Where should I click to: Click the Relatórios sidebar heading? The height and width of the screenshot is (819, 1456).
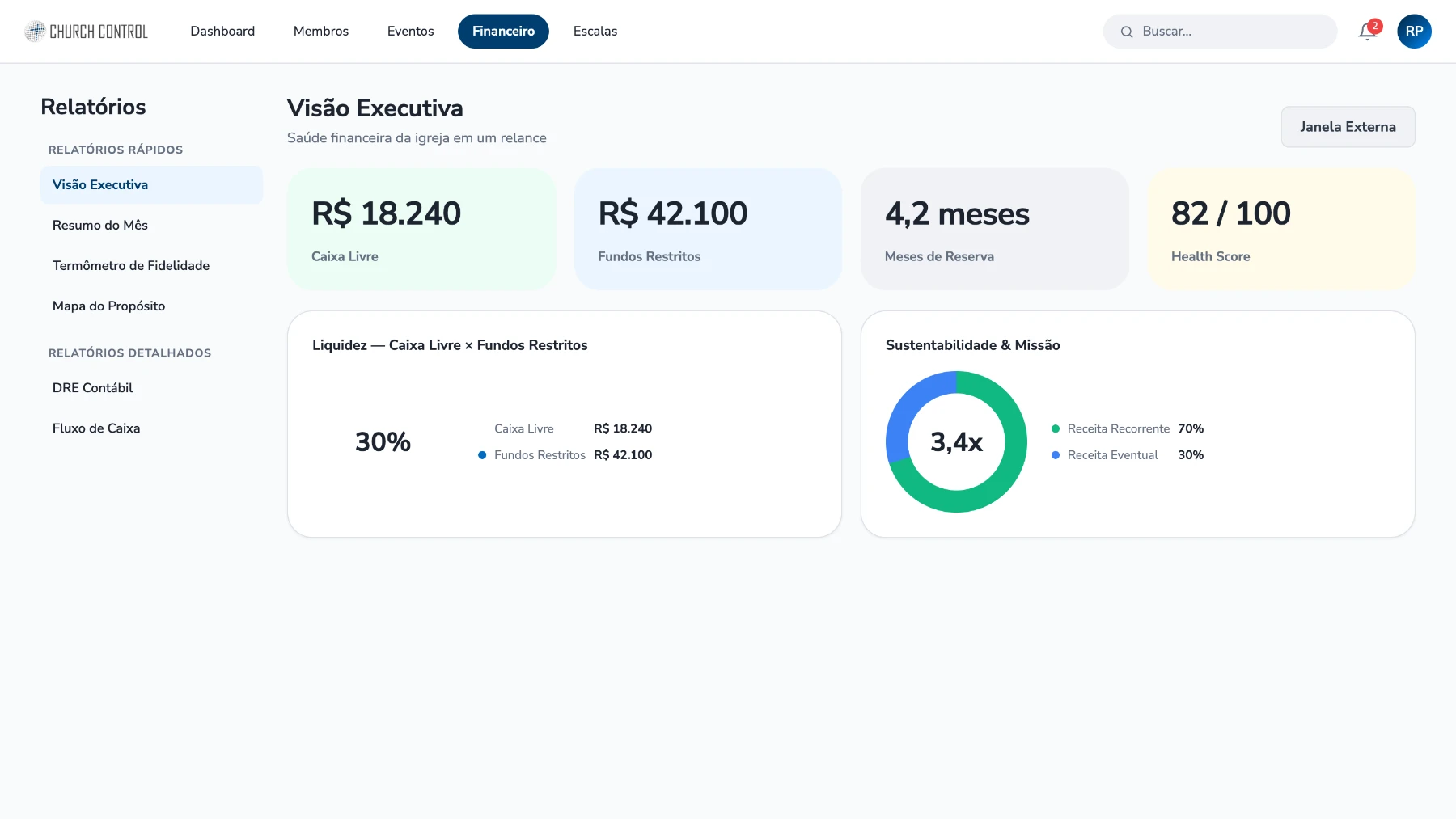click(93, 107)
